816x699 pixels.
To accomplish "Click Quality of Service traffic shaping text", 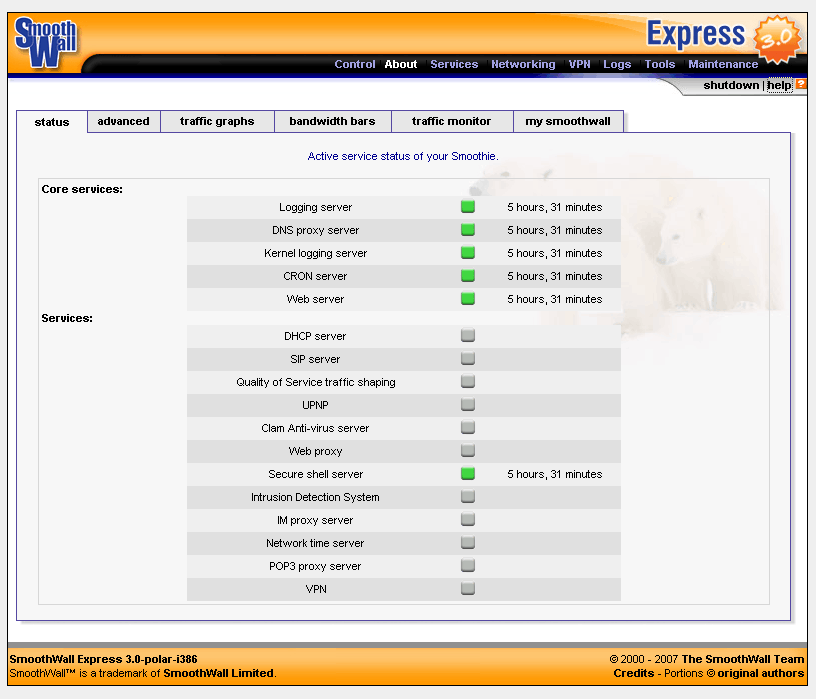I will (315, 382).
